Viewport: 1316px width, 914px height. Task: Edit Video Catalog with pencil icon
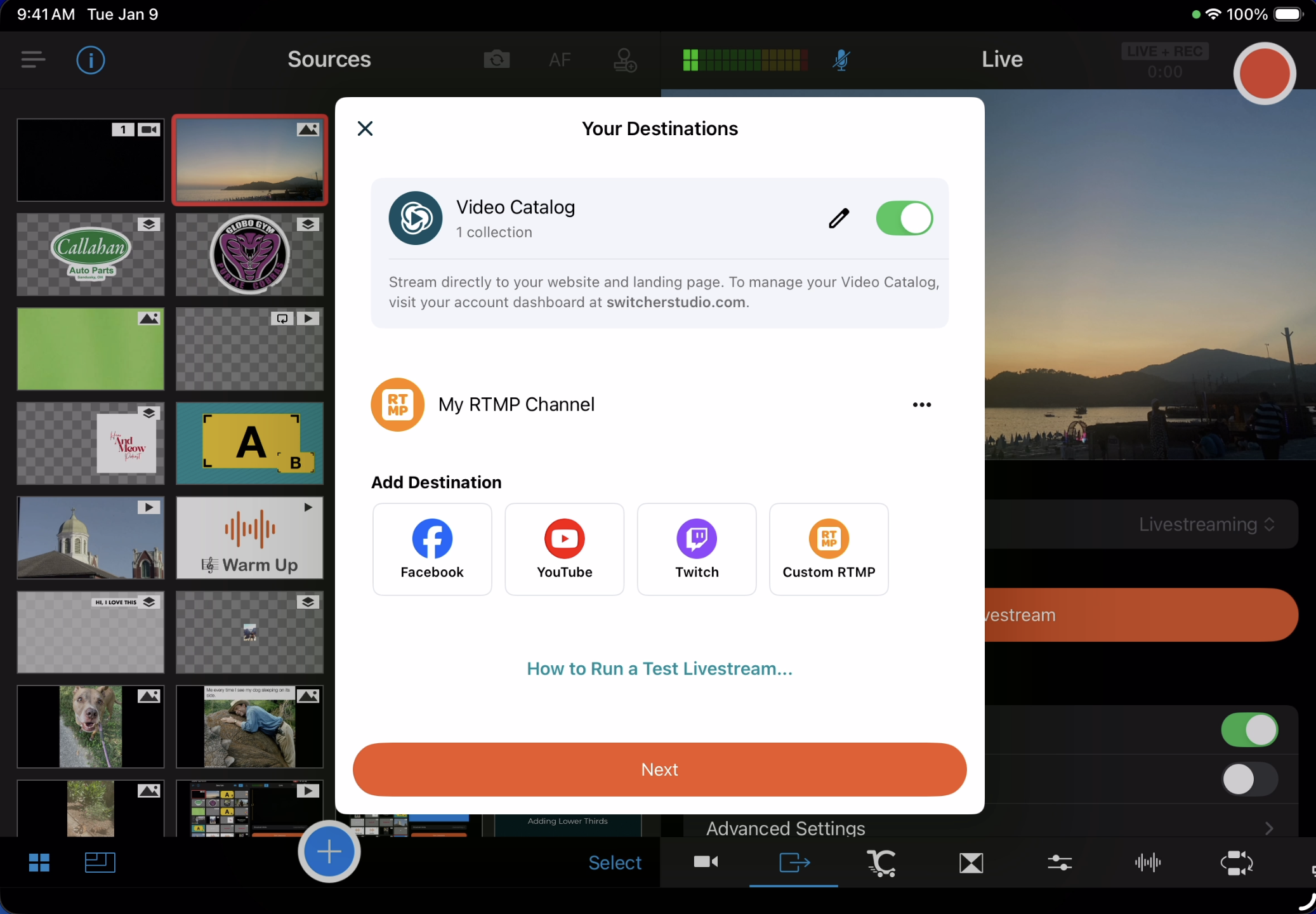[x=838, y=218]
